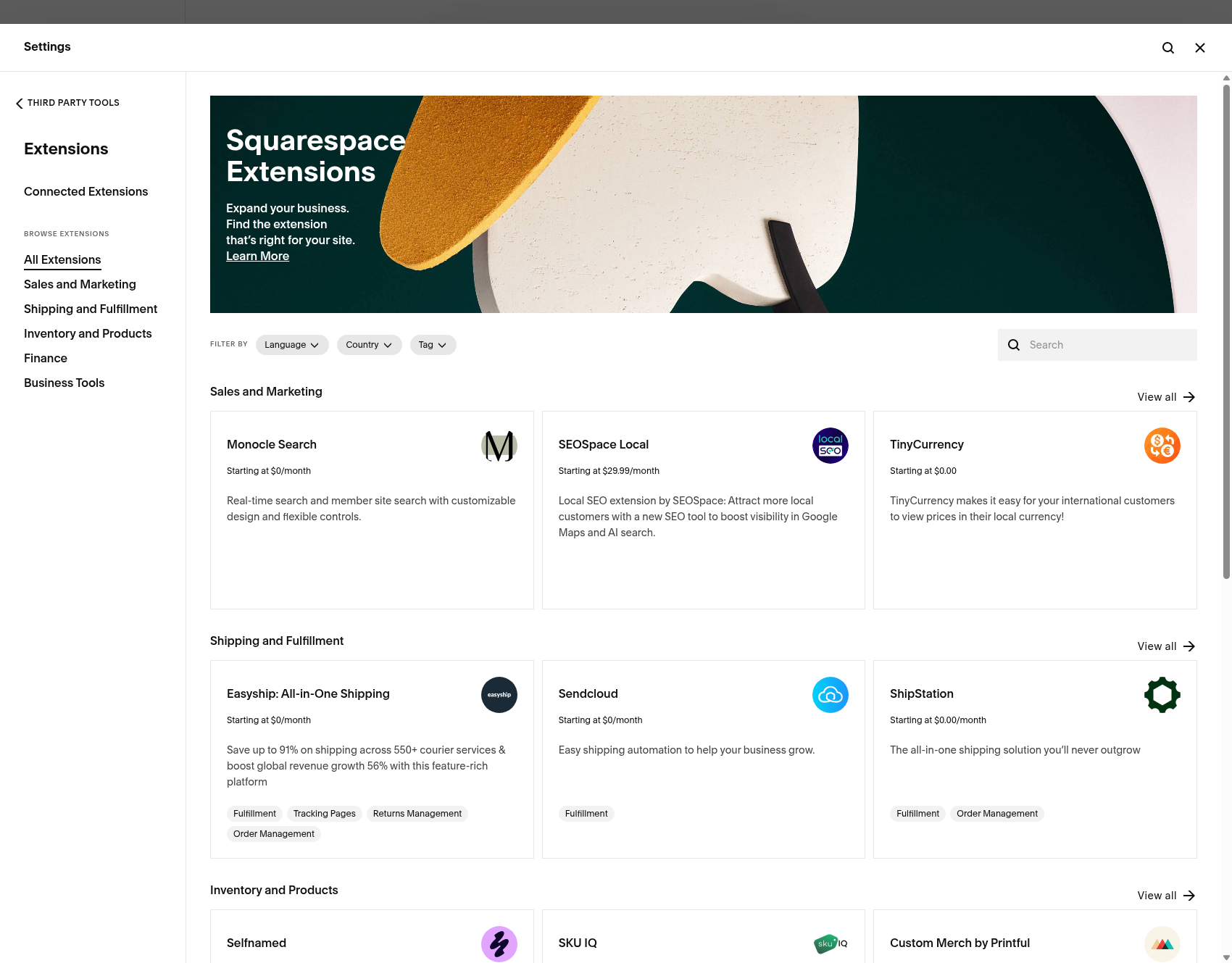The image size is (1232, 963).
Task: Click the SEOSpace Local icon
Action: click(x=831, y=446)
